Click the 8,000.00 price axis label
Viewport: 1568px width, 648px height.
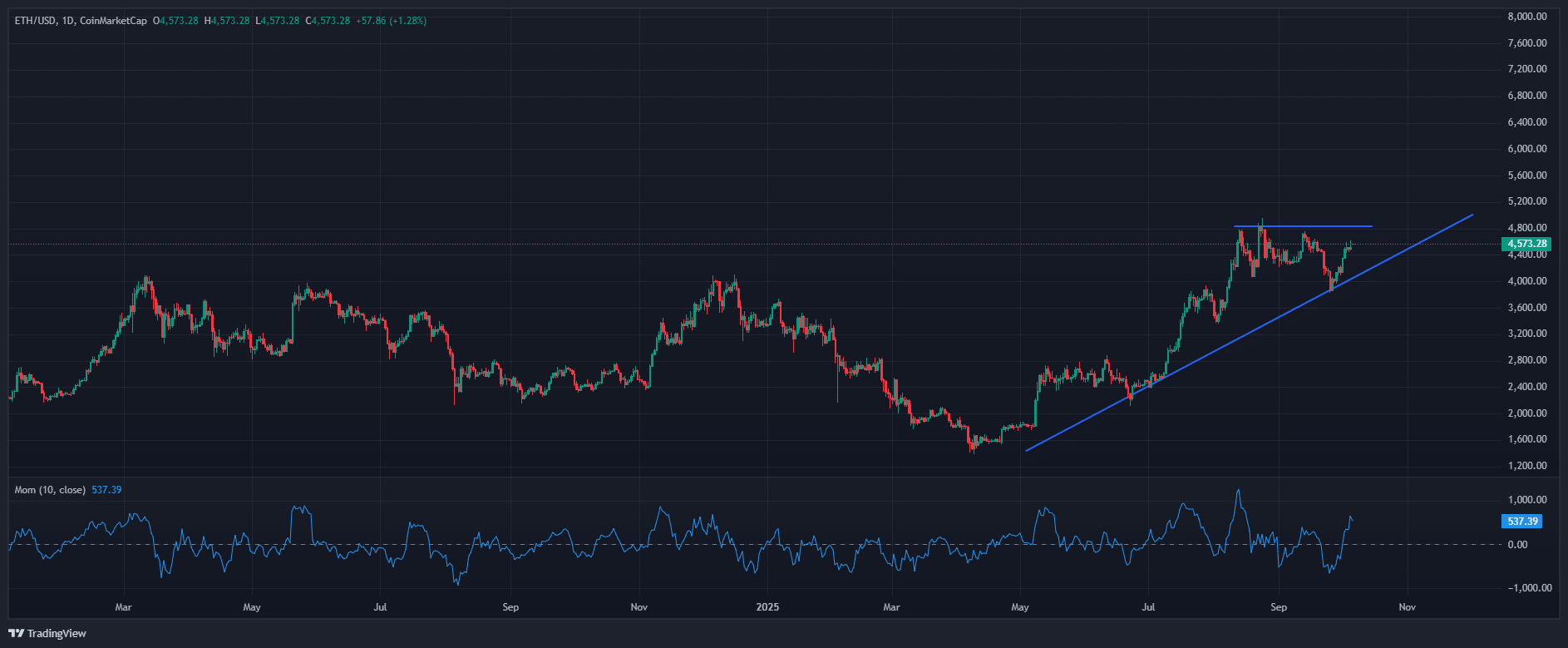point(1526,17)
